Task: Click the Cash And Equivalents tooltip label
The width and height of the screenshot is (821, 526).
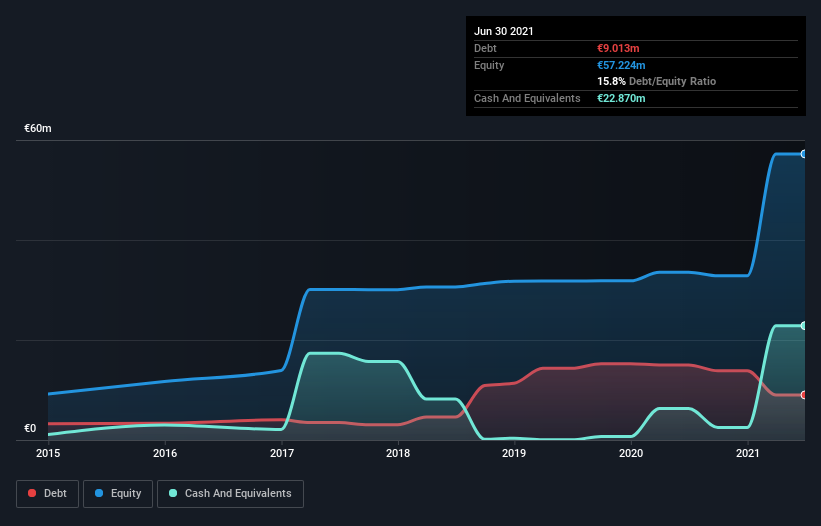Action: [527, 98]
